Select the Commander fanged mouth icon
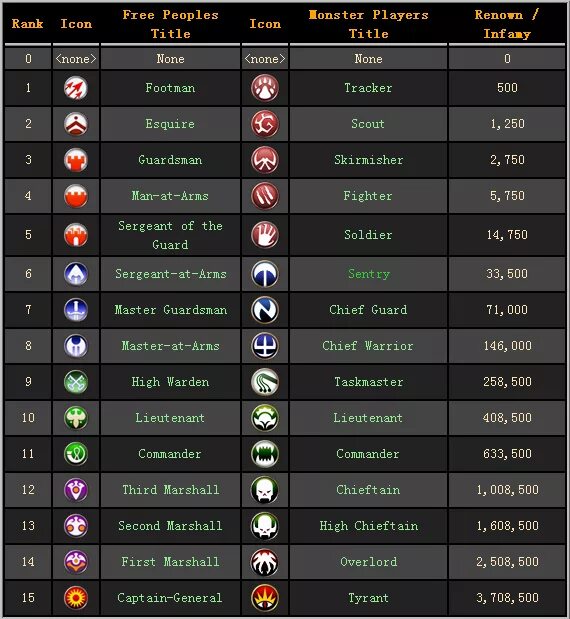 (265, 454)
